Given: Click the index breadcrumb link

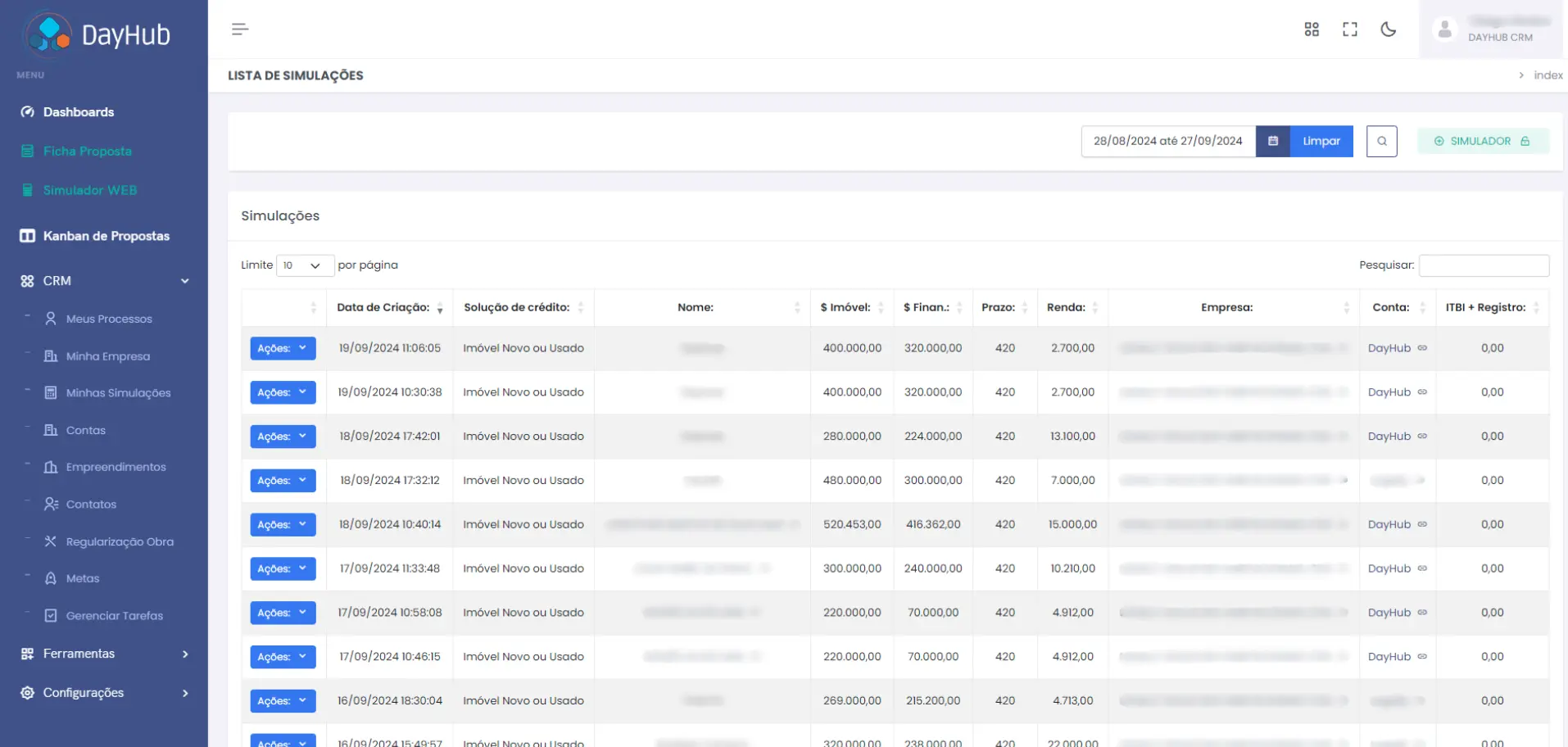Looking at the screenshot, I should coord(1548,75).
